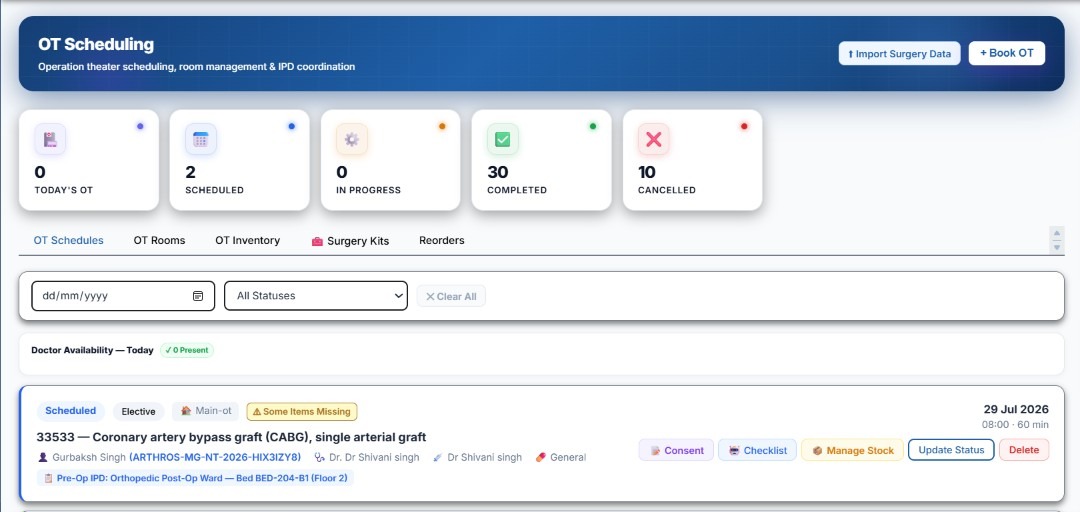
Task: Click the Surgery Kits briefcase icon
Action: [317, 241]
